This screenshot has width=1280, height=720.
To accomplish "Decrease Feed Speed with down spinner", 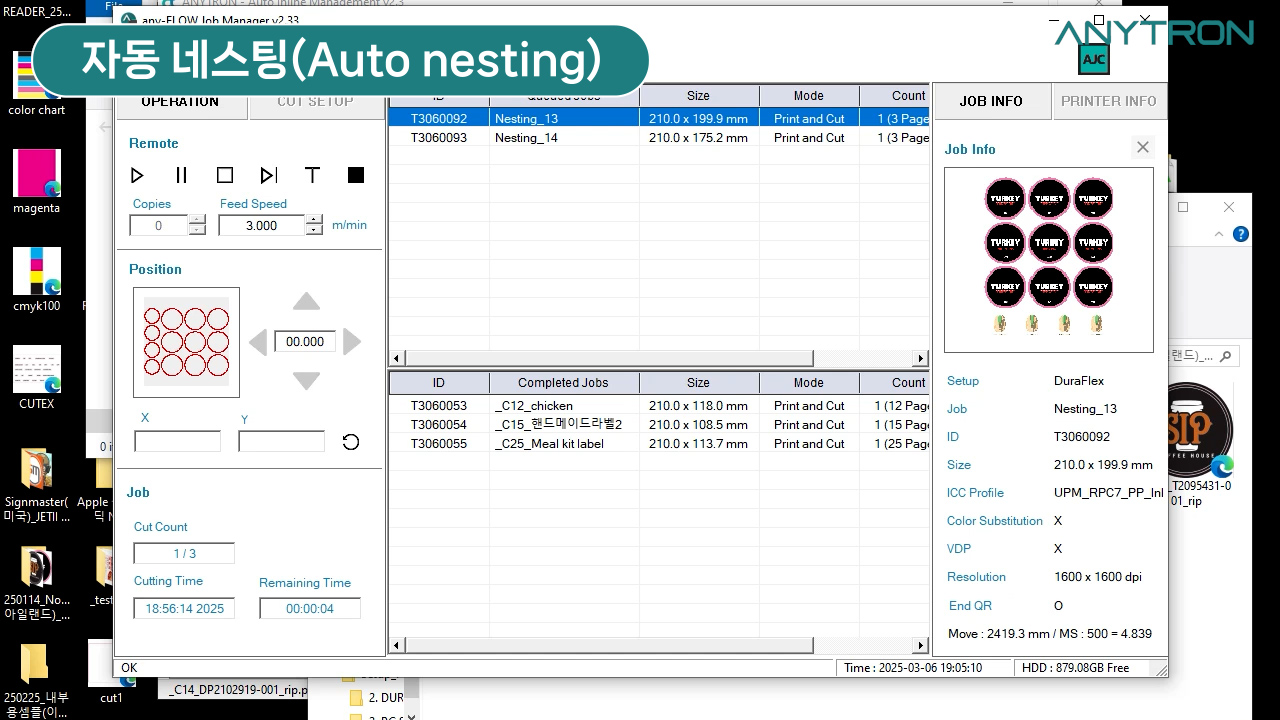I will (314, 231).
